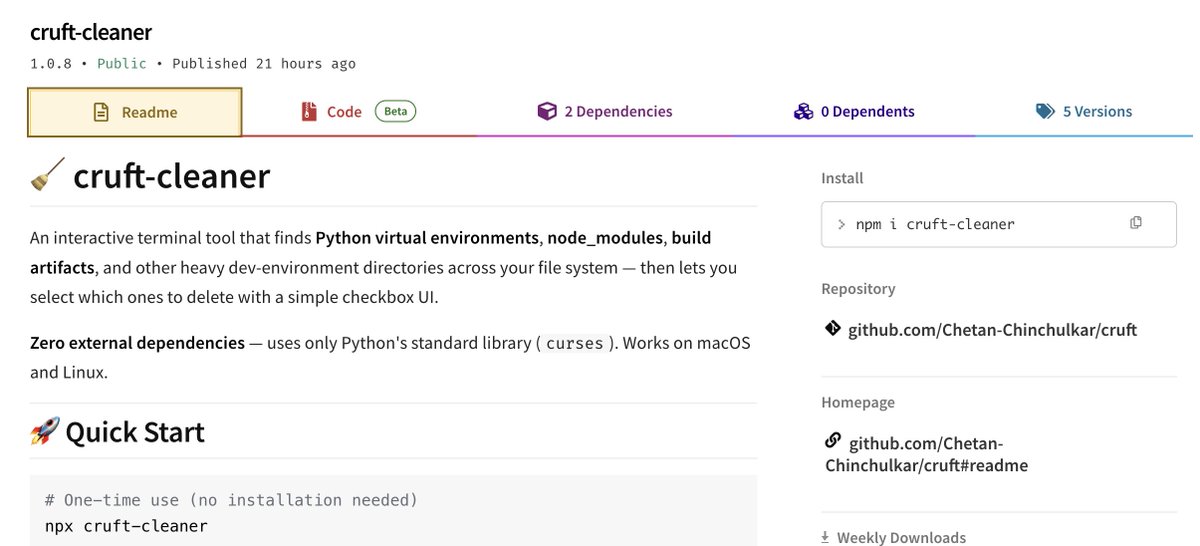Click the 'npx cruft-cleaner' code line
Viewport: 1200px width, 546px height.
[x=126, y=526]
